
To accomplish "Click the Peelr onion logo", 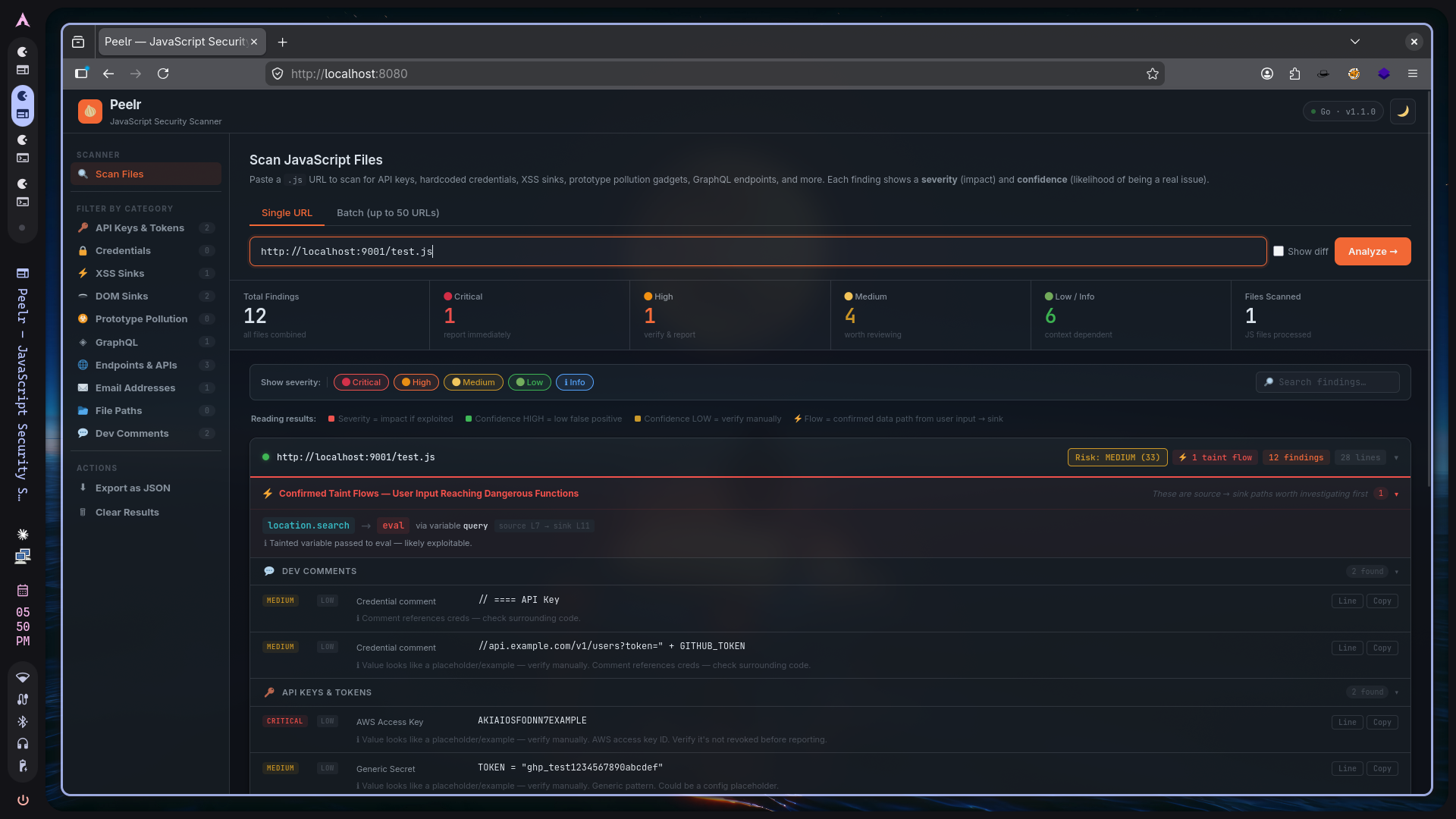I will 90,111.
